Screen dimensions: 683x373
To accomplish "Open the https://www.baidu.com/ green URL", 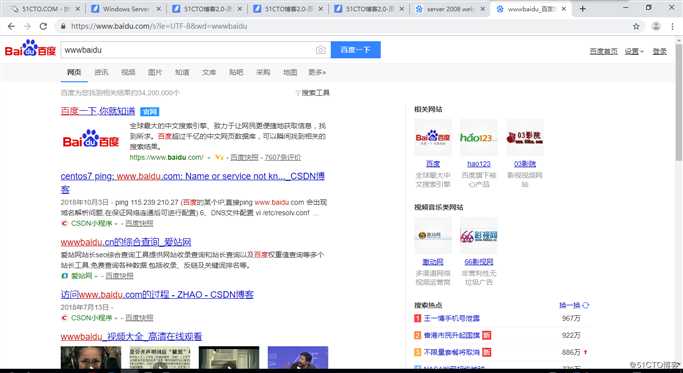I will [x=166, y=157].
